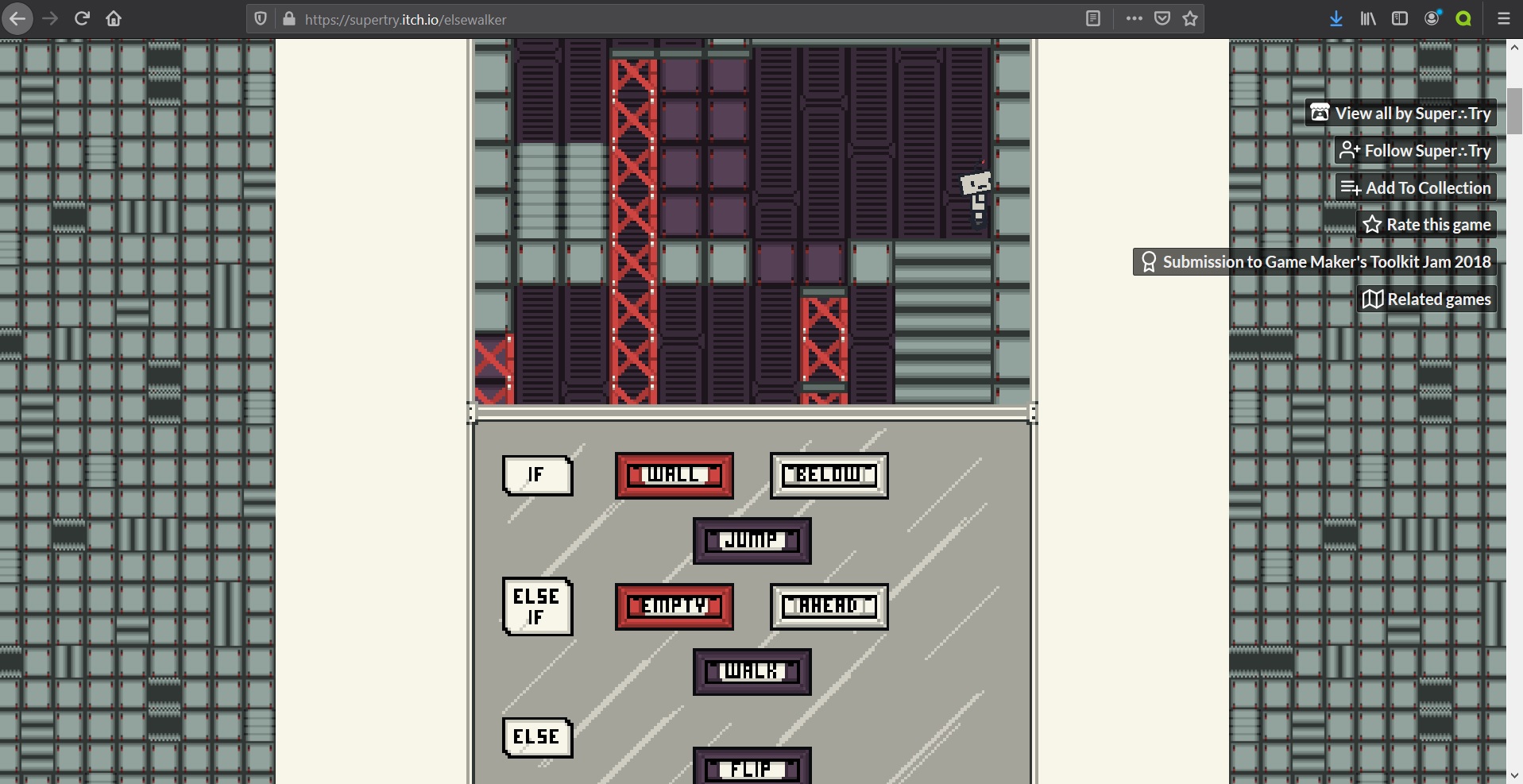The width and height of the screenshot is (1523, 784).
Task: Go back to the previous page
Action: pos(17,18)
